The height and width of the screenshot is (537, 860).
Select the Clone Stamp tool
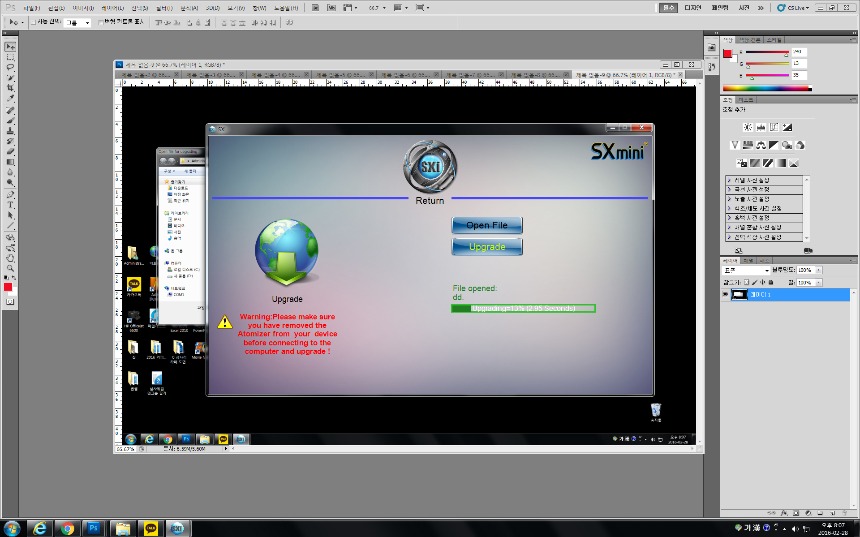[10, 132]
